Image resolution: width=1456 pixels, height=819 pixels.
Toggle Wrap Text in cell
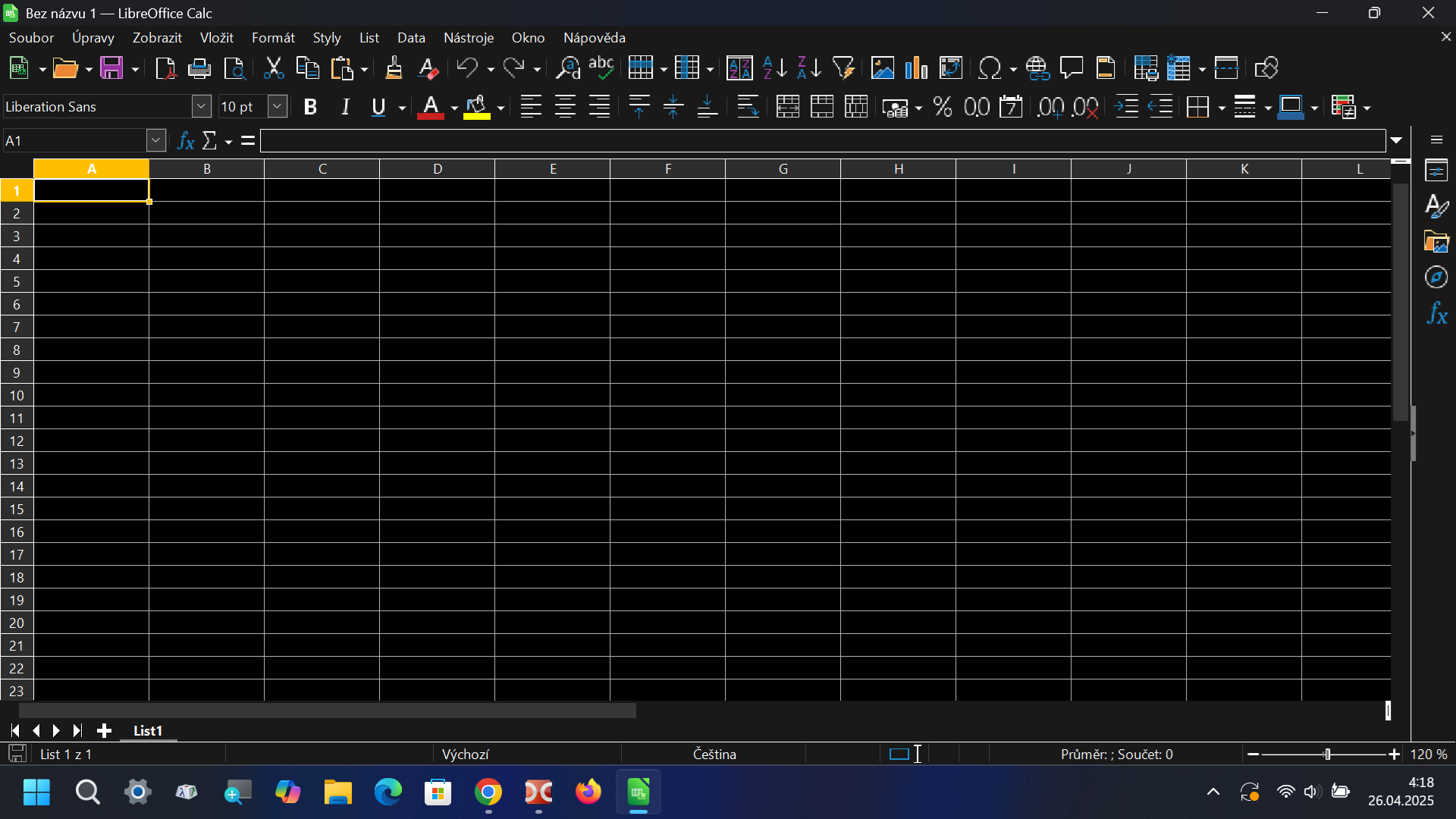pos(748,107)
